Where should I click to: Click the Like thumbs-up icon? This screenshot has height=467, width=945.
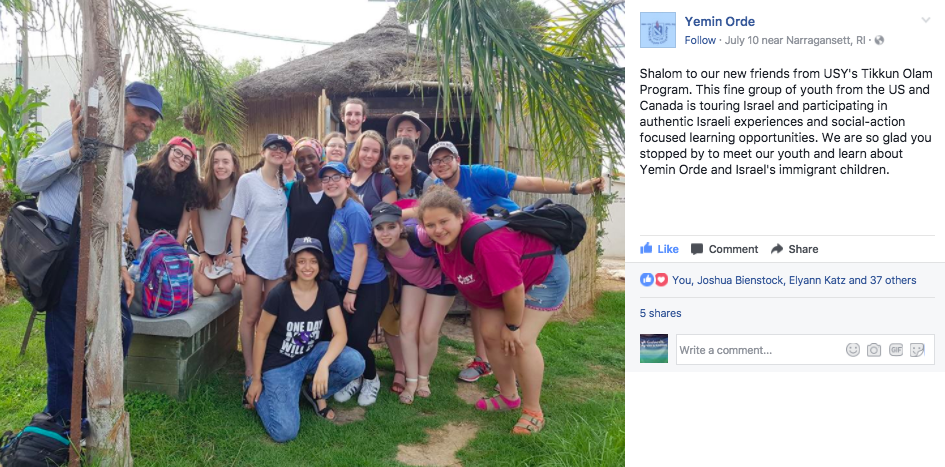point(646,248)
